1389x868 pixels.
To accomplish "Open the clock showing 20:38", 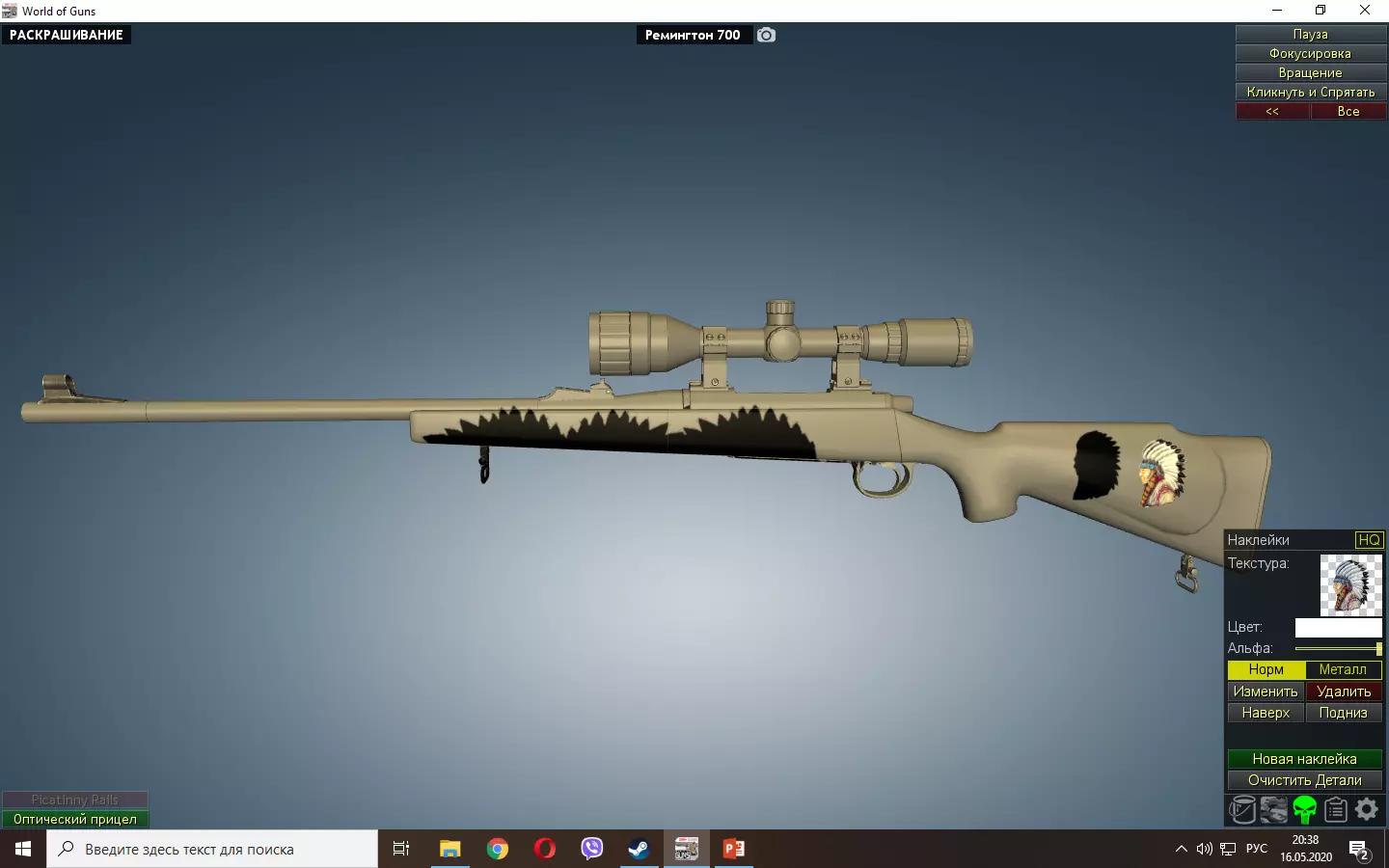I will pyautogui.click(x=1306, y=849).
